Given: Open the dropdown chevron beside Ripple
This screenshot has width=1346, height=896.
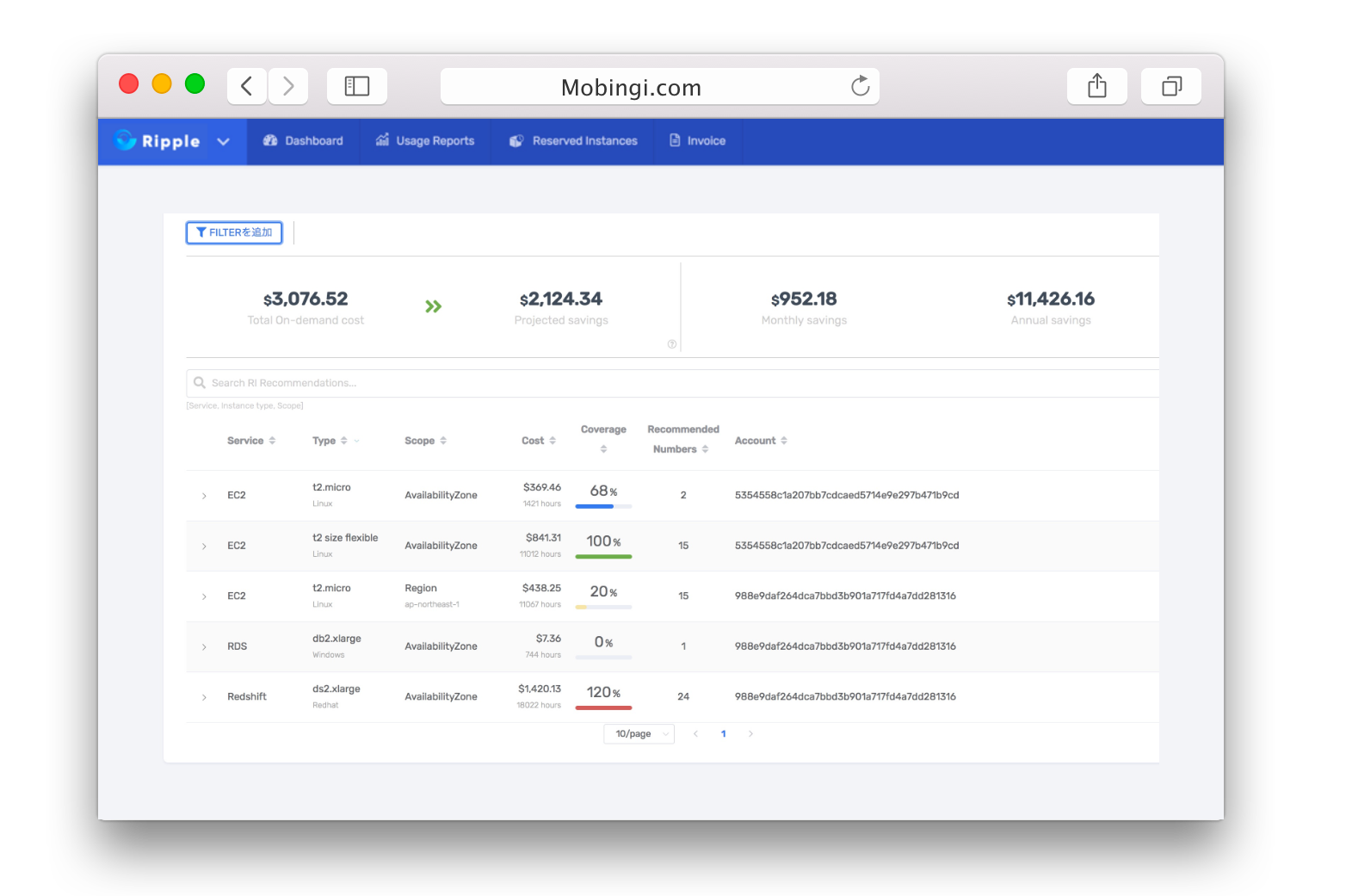Looking at the screenshot, I should coord(224,142).
